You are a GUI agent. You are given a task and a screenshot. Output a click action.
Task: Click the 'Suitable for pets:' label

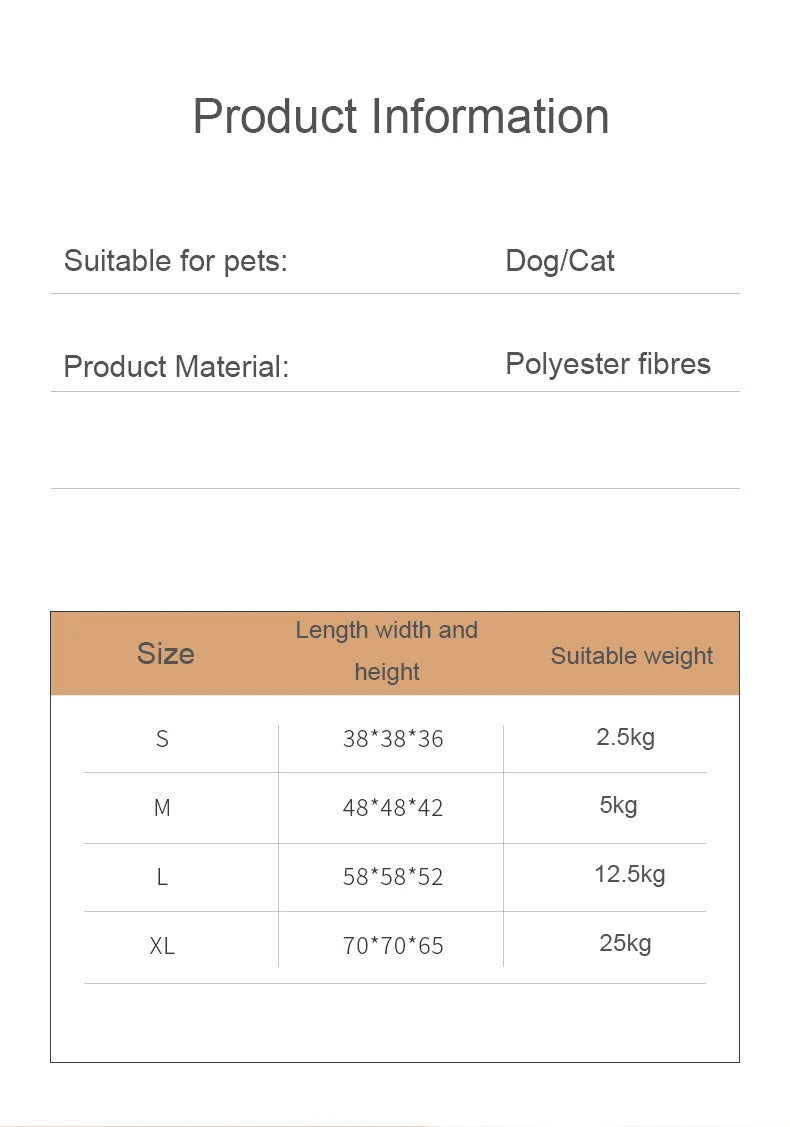(175, 261)
